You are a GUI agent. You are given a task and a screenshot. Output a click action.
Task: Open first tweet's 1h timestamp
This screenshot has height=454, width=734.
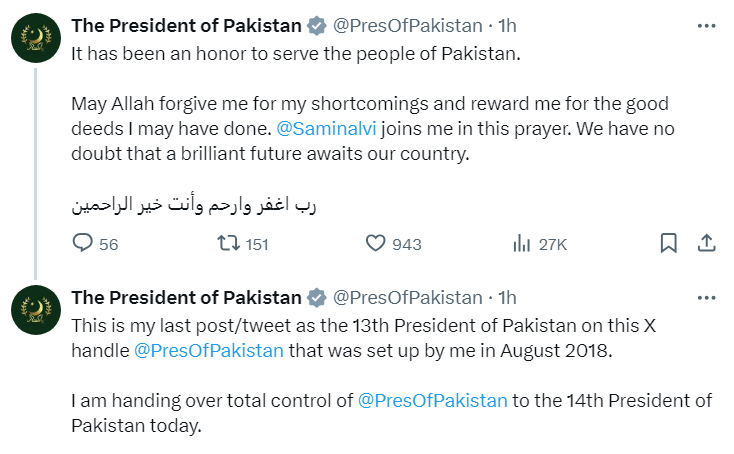[507, 23]
